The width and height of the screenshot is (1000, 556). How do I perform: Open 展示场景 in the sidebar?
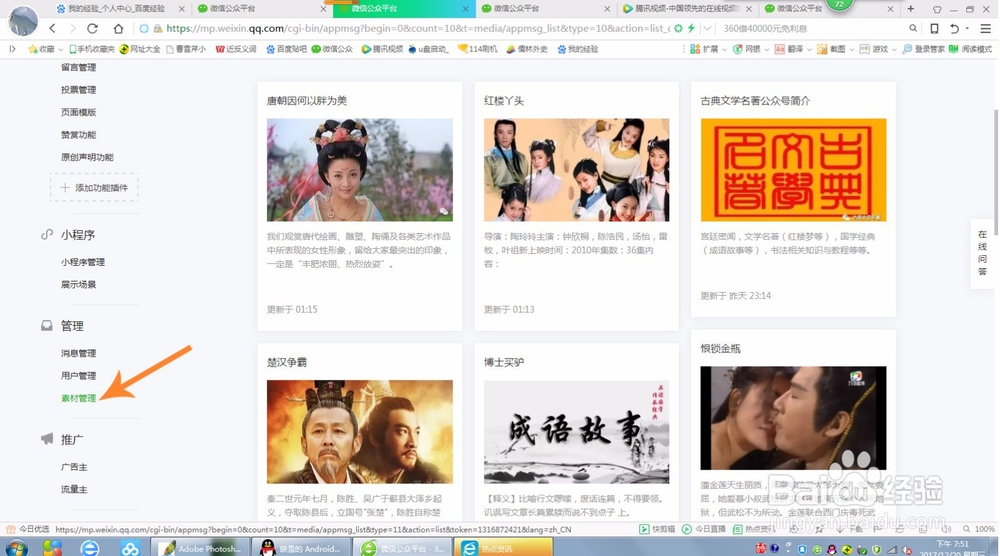click(x=78, y=284)
